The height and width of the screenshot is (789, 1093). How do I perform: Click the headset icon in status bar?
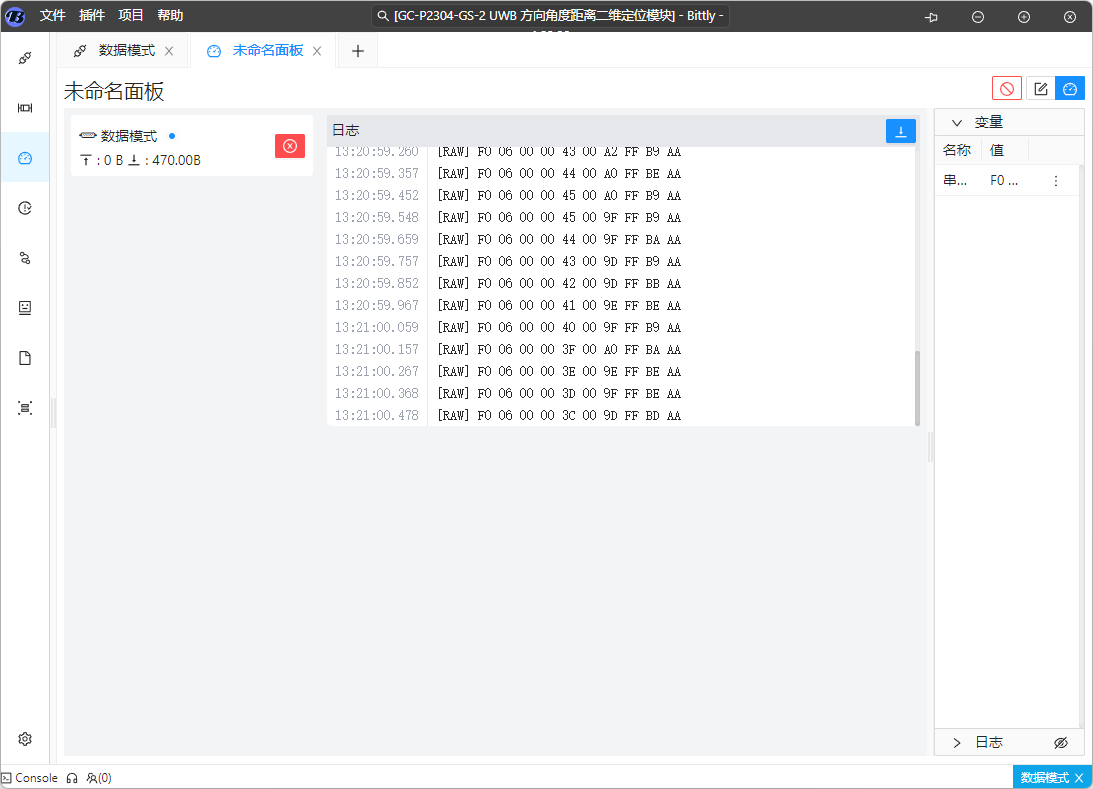tap(72, 778)
